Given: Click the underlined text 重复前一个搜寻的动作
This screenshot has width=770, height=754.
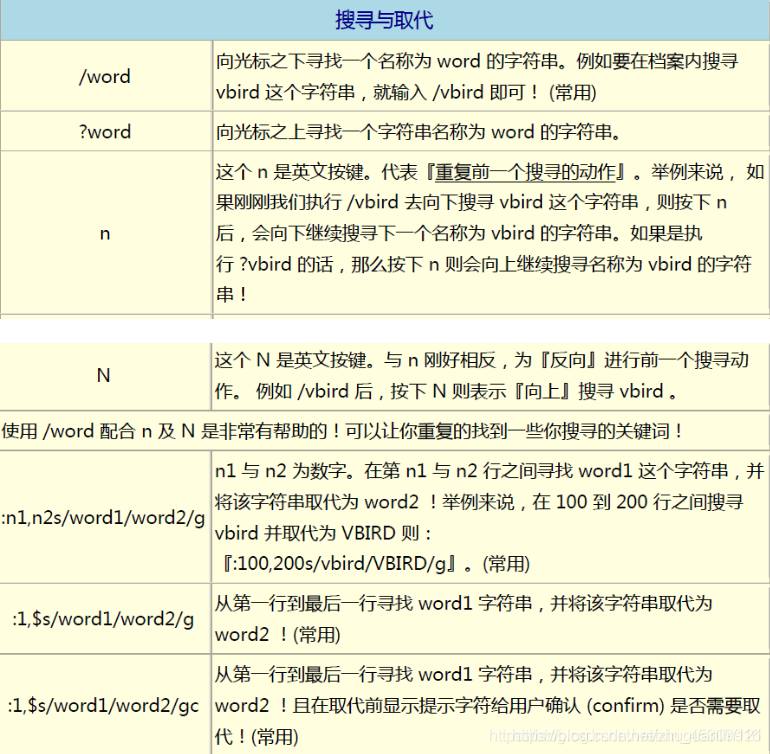Looking at the screenshot, I should (x=525, y=172).
